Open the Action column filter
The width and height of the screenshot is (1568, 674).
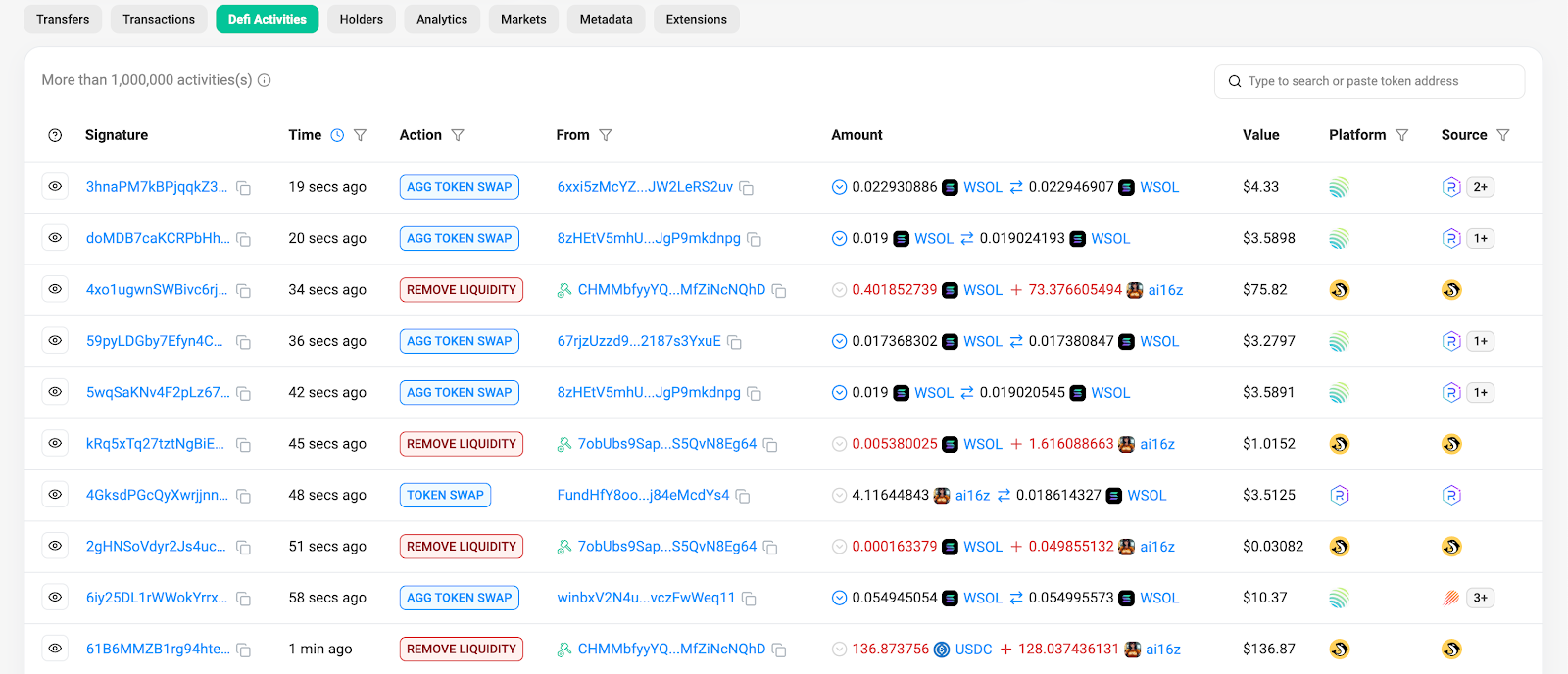coord(458,135)
